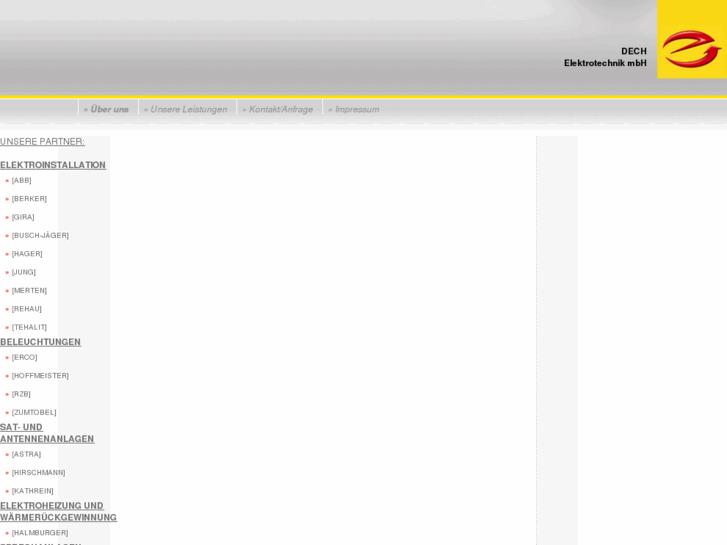Viewport: 727px width, 545px height.
Task: Open the [BERKER] partner link
Action: (x=29, y=199)
